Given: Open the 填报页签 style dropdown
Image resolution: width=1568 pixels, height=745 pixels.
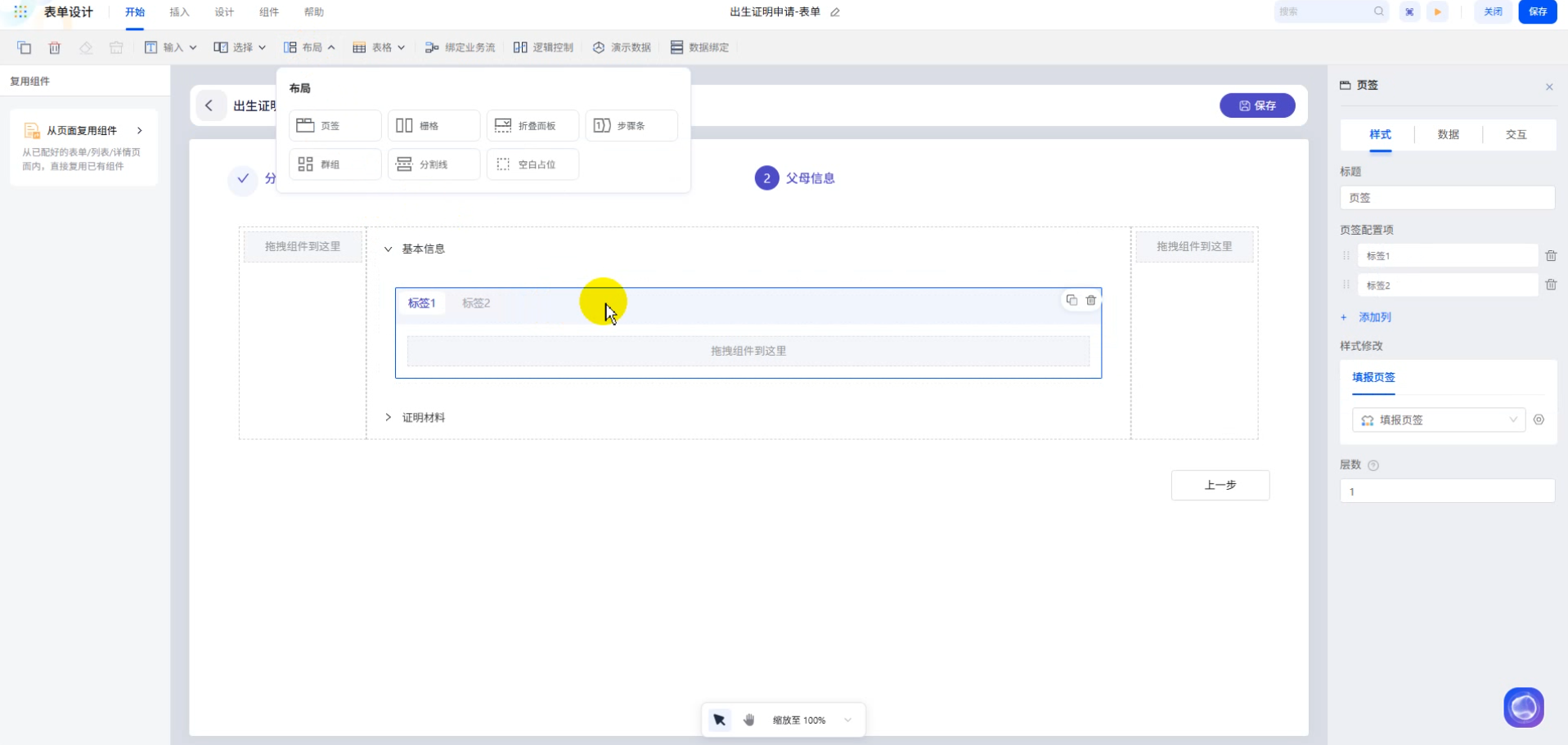Looking at the screenshot, I should [x=1437, y=420].
